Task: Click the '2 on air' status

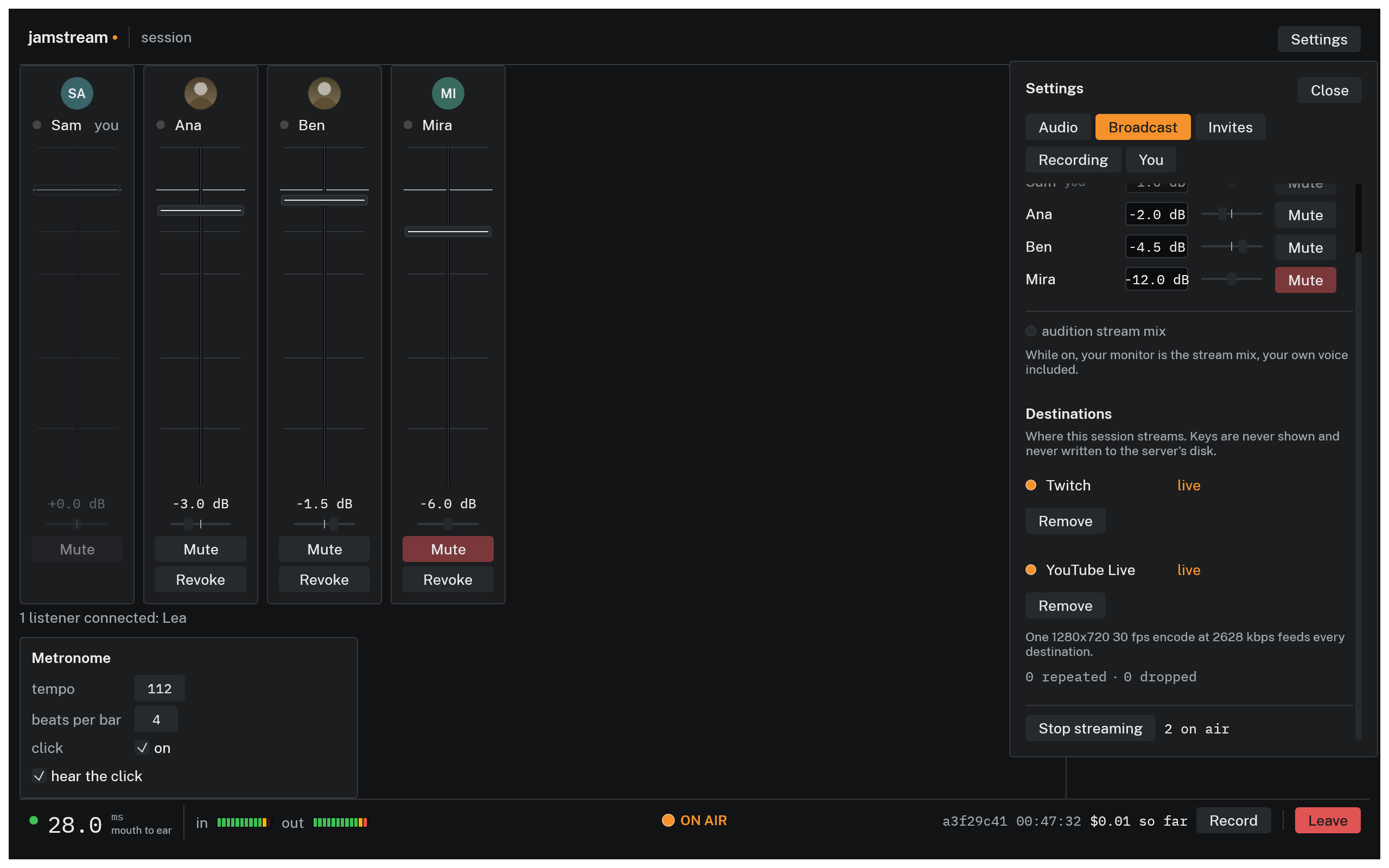Action: point(1196,729)
